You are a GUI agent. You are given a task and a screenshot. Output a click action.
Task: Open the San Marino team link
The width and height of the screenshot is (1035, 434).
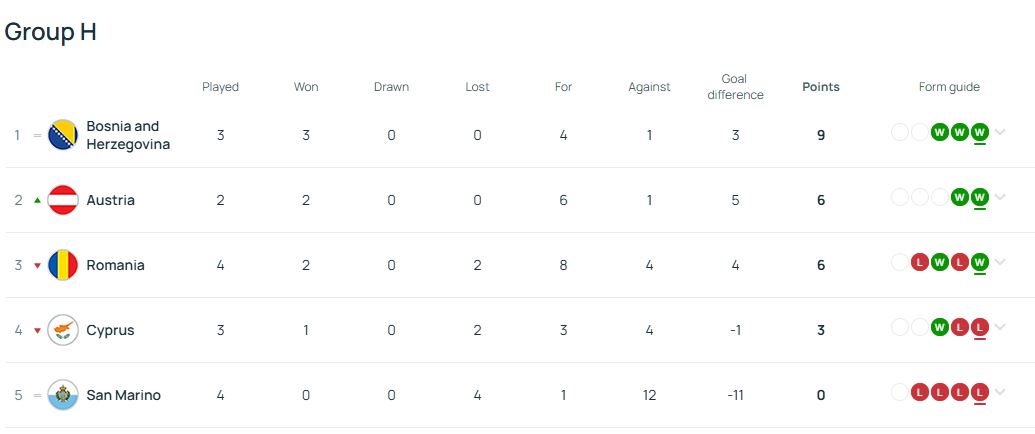click(123, 396)
